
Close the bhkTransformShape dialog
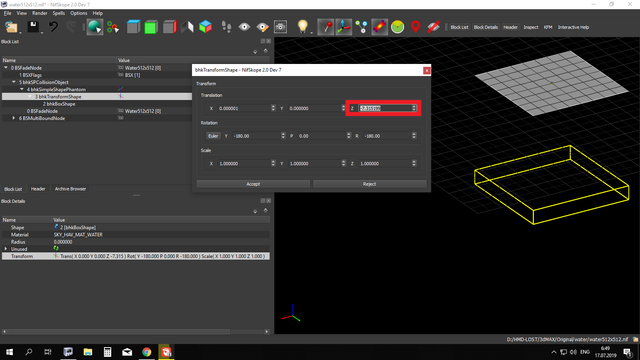pyautogui.click(x=427, y=70)
